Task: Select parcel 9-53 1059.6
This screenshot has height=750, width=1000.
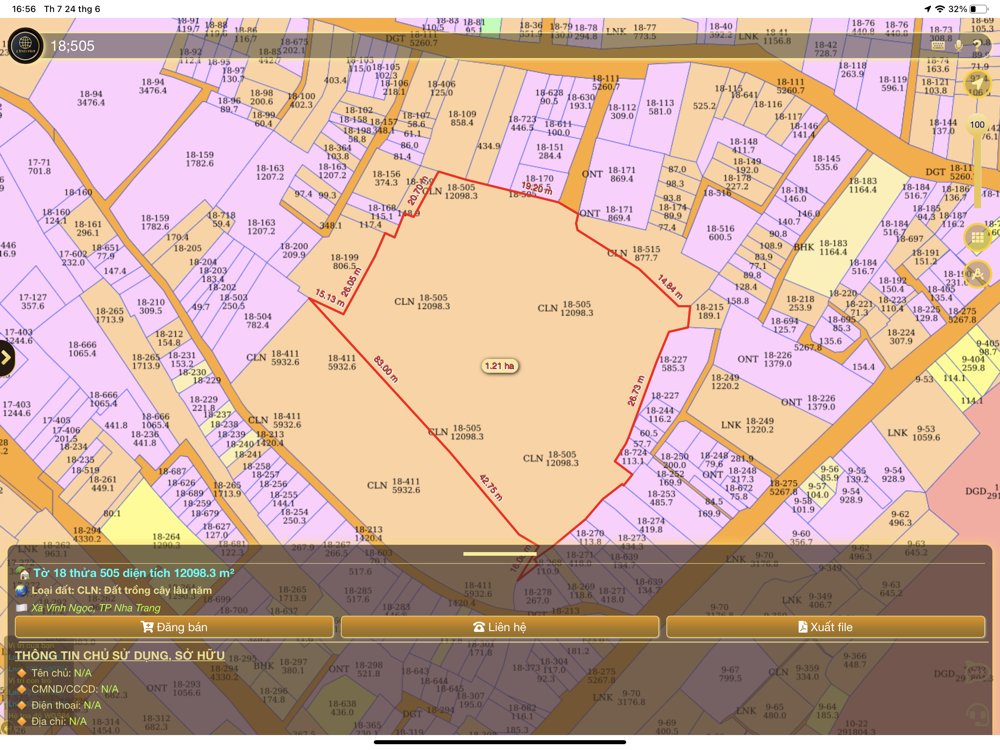Action: (926, 433)
